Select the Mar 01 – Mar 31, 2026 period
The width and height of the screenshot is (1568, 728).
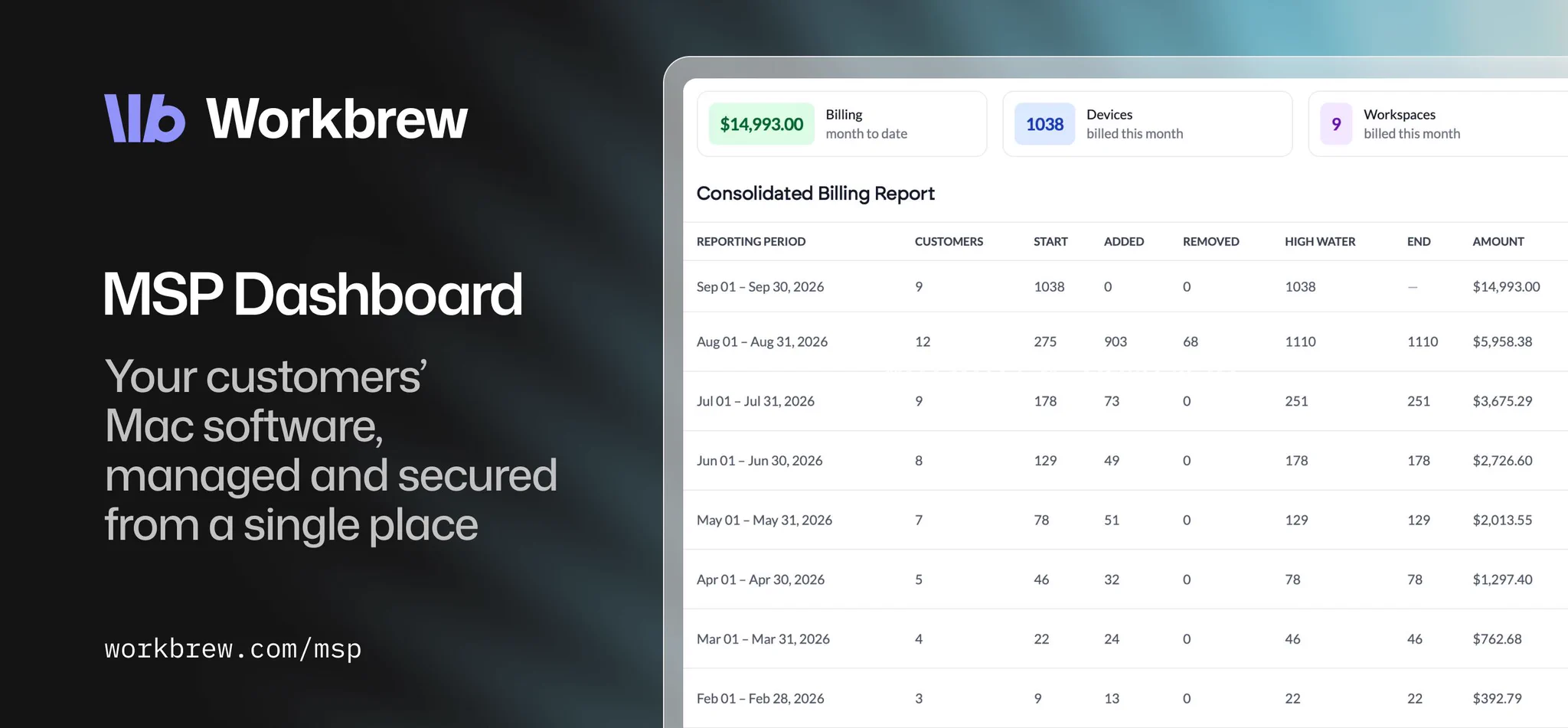[763, 638]
